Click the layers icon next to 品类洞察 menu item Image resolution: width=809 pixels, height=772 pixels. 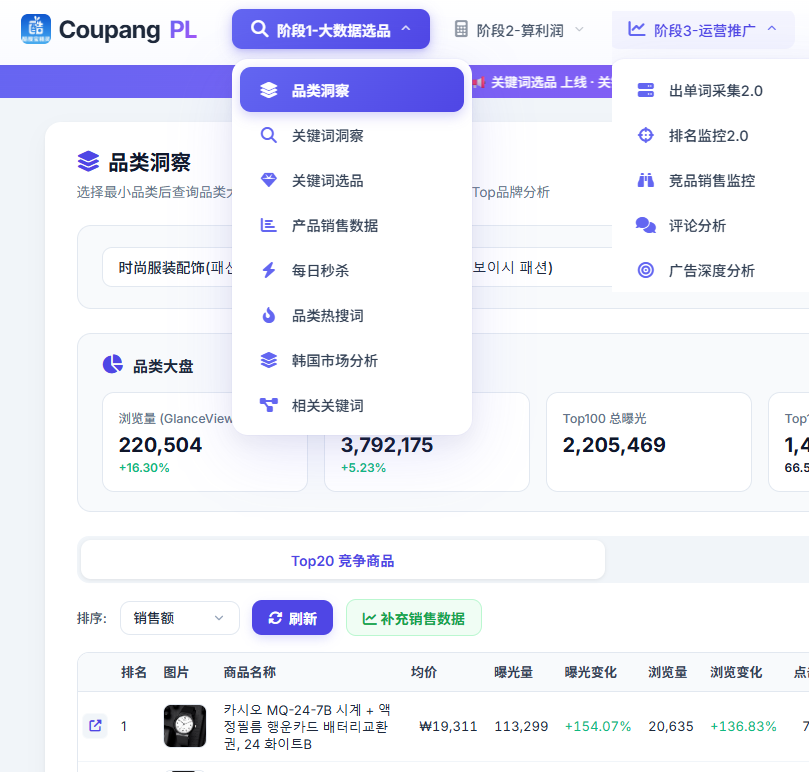point(269,90)
